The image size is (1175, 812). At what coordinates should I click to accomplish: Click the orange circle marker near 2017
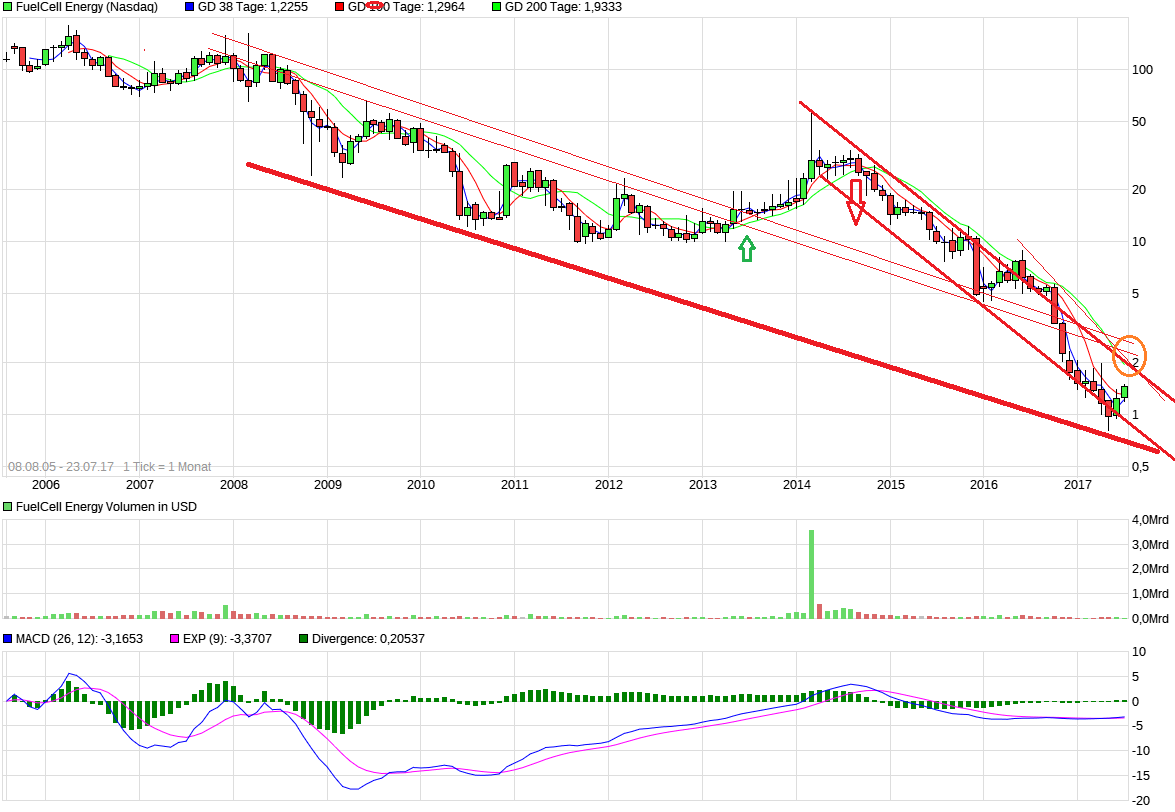click(x=1129, y=355)
